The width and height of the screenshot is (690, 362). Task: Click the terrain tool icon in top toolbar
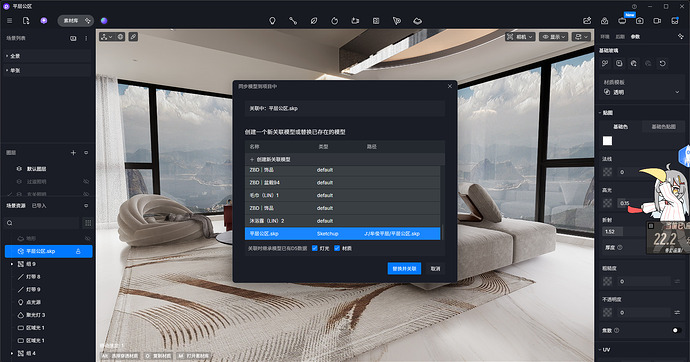pyautogui.click(x=417, y=21)
